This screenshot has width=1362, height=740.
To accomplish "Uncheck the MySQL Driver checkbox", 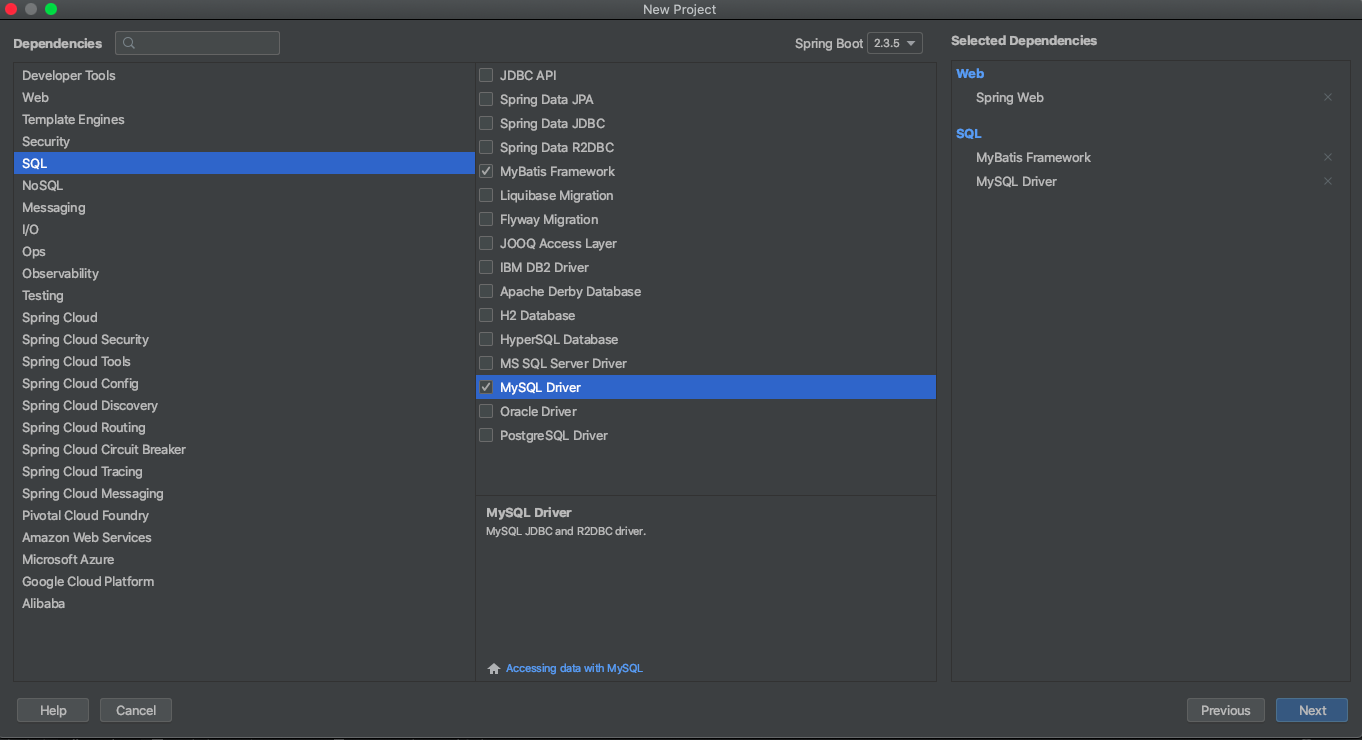I will [486, 387].
